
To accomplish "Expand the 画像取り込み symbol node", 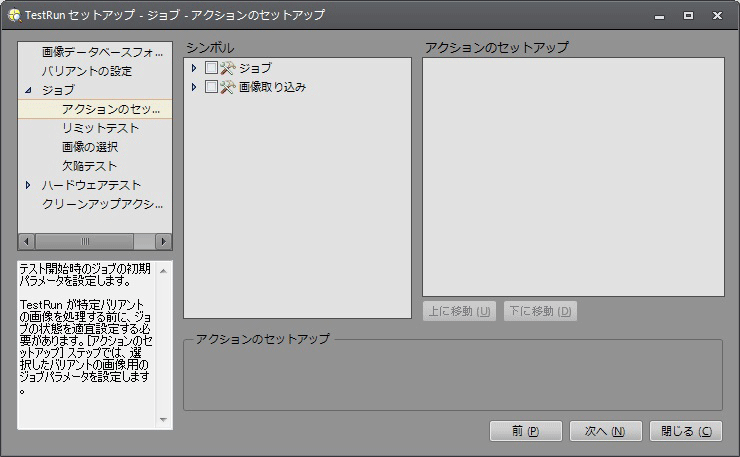I will tap(194, 87).
